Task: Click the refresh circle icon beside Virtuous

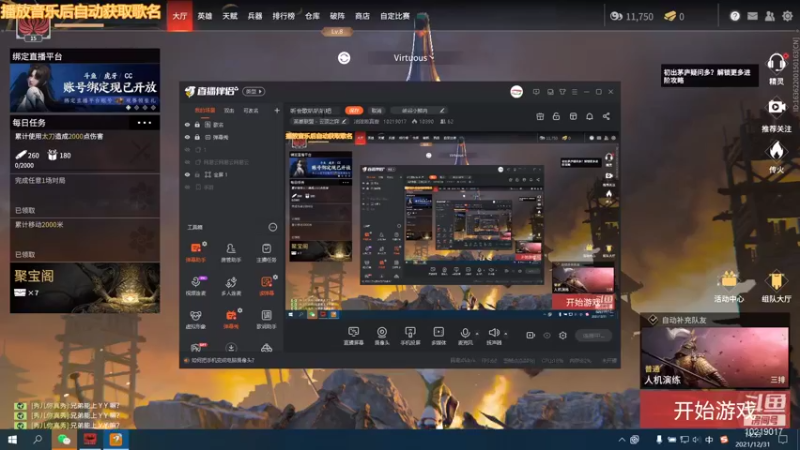Action: pyautogui.click(x=344, y=58)
